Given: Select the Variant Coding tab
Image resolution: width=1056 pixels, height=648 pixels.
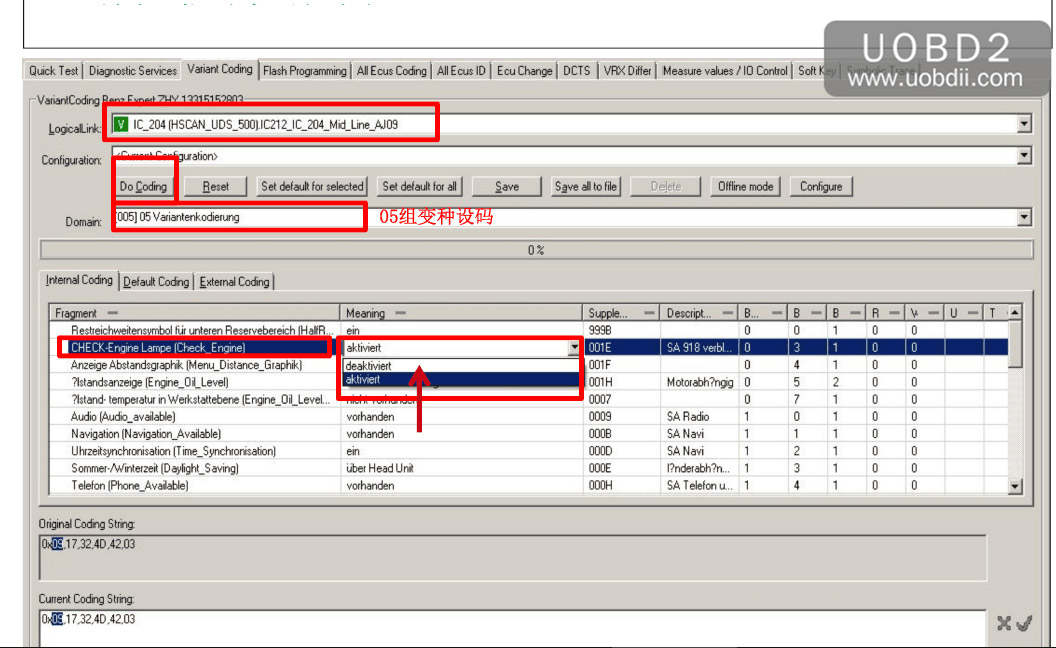Looking at the screenshot, I should coord(220,69).
